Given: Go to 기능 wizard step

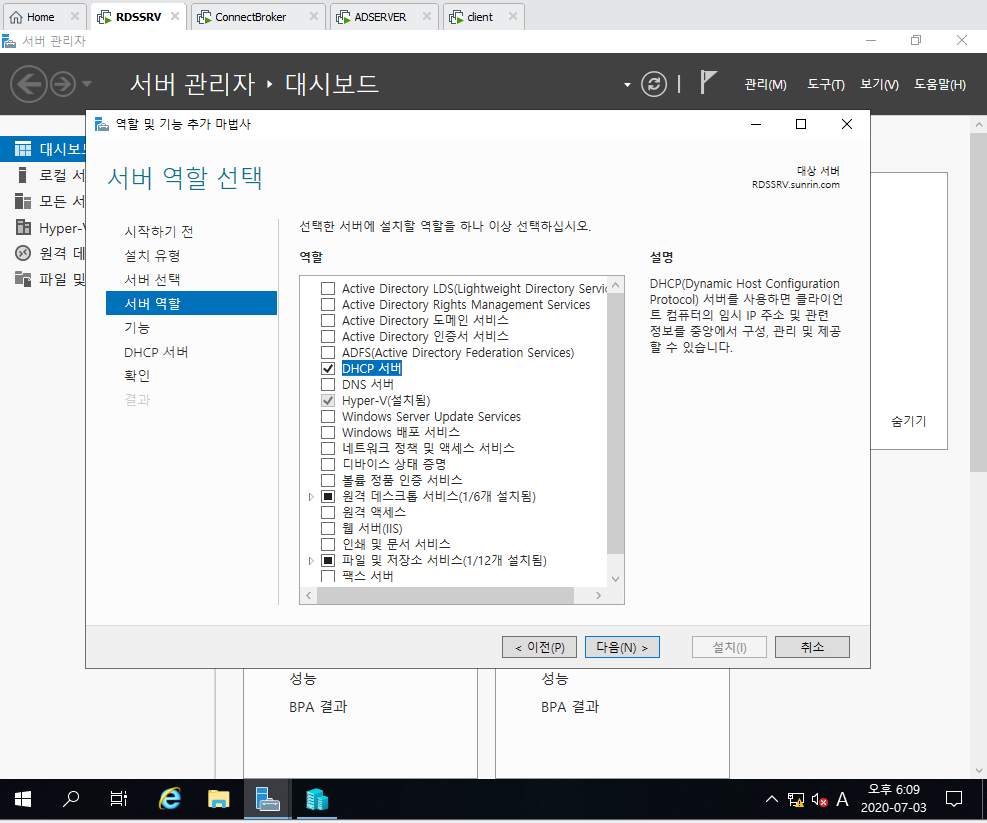Looking at the screenshot, I should point(137,327).
